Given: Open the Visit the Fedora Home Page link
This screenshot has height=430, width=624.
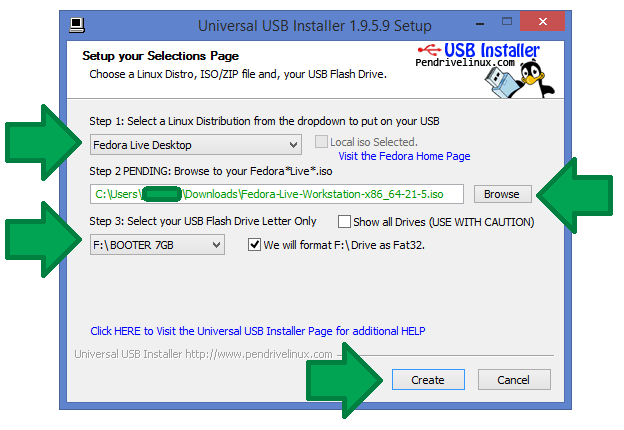Looking at the screenshot, I should 404,156.
